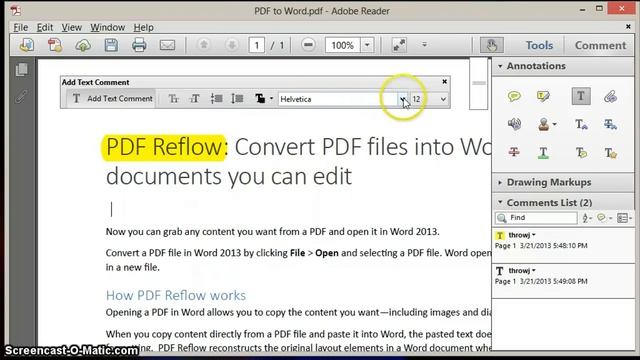
Task: Select the throwj comment from 5:49:08 PM
Action: tap(563, 281)
